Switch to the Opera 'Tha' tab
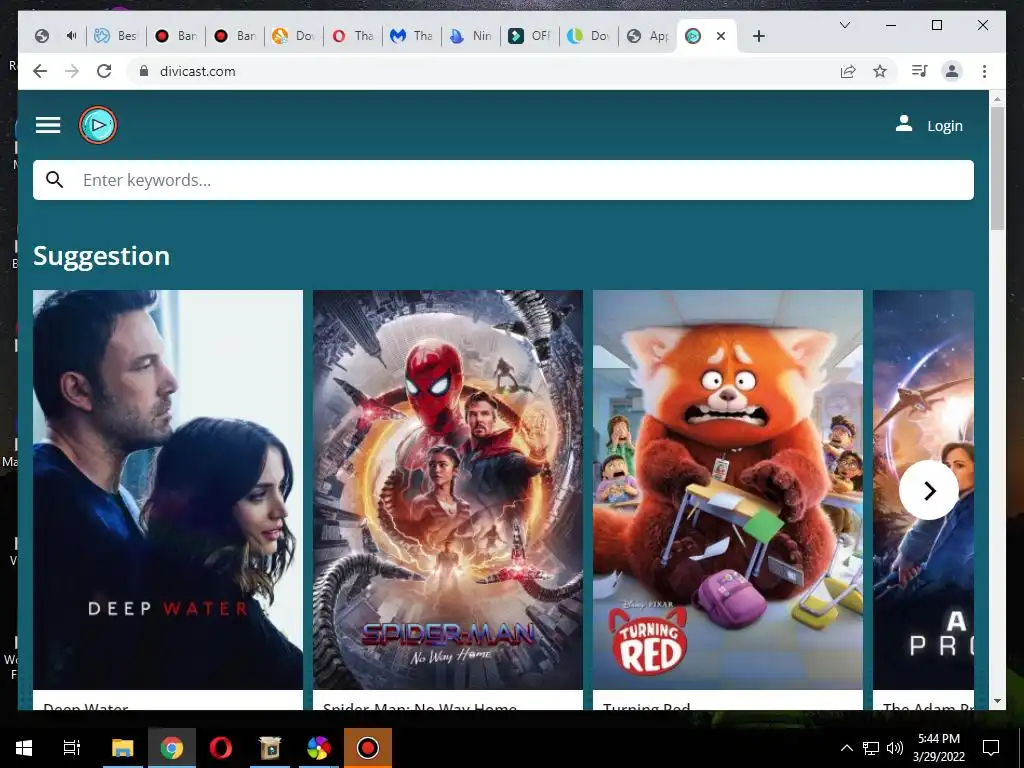1024x768 pixels. pos(353,36)
